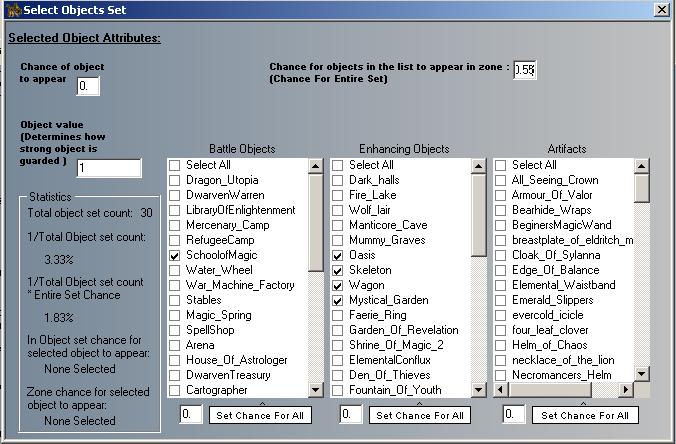The height and width of the screenshot is (444, 676).
Task: Uncheck the Oasis checkbox
Action: pos(339,255)
